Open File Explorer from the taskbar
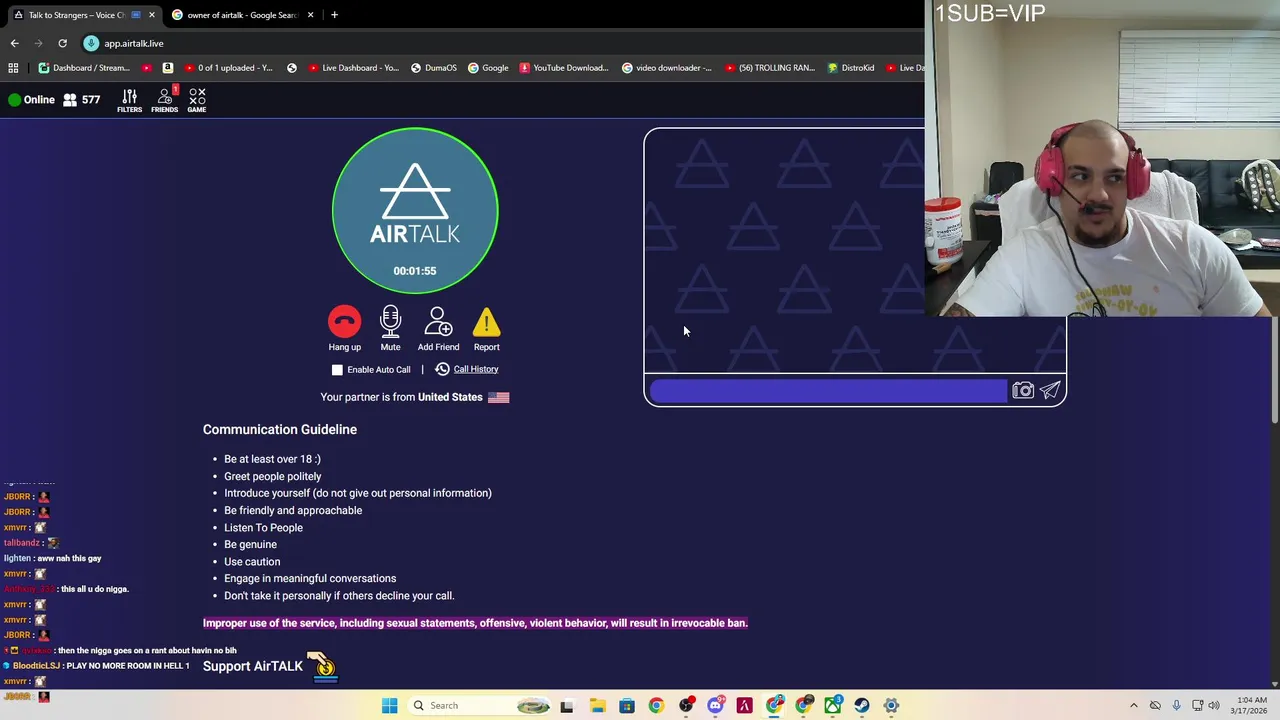 tap(597, 706)
